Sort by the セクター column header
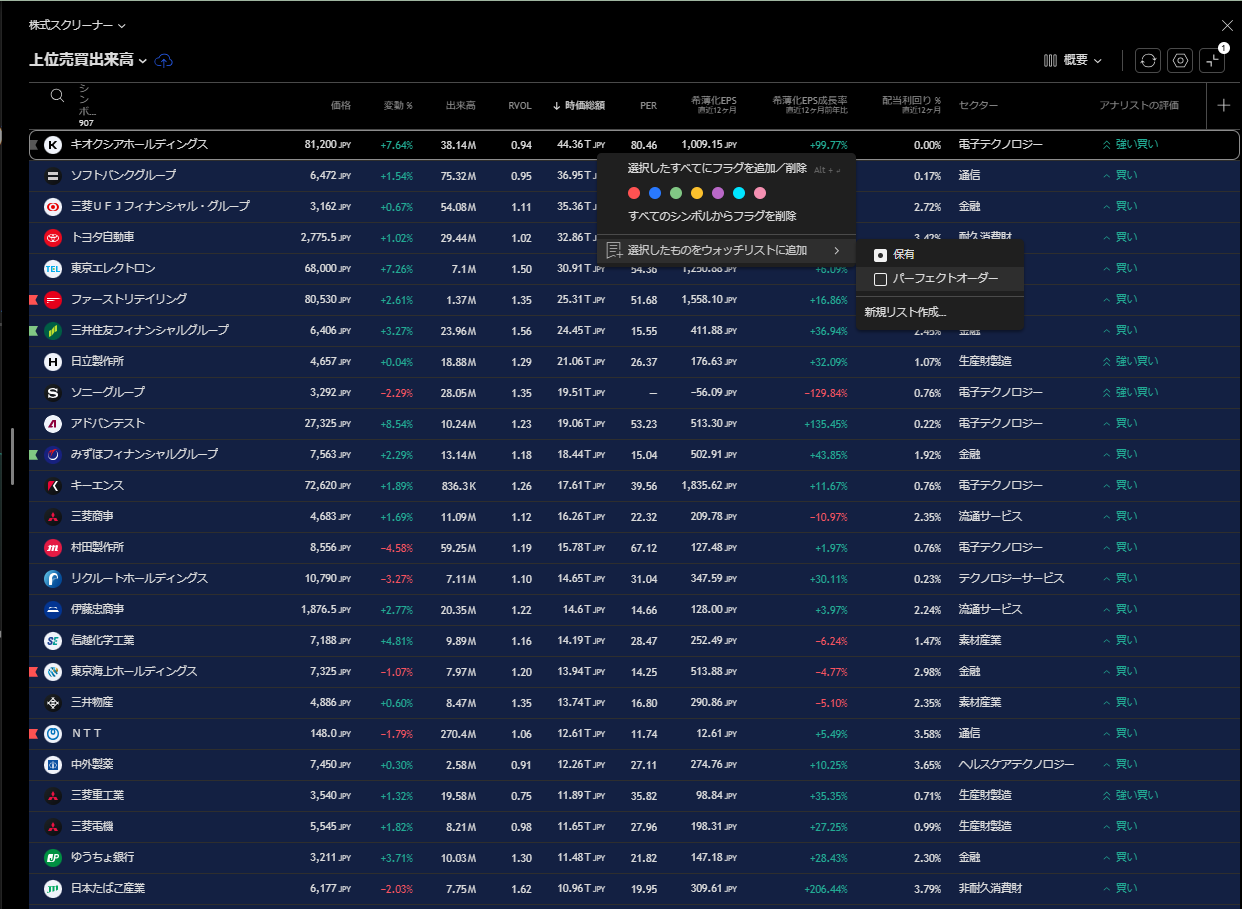The image size is (1242, 909). coord(978,105)
